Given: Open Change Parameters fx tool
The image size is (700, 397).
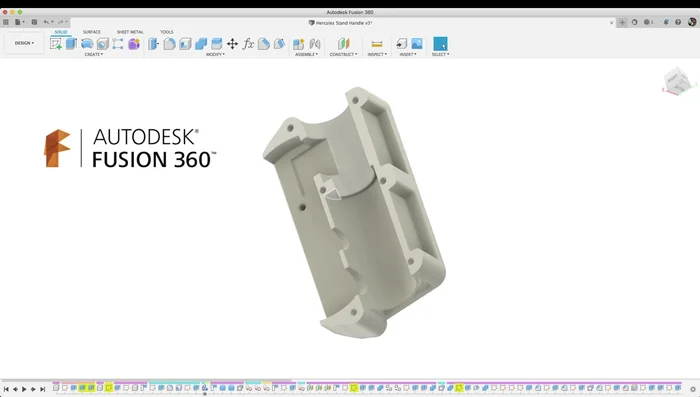Looking at the screenshot, I should pos(248,44).
